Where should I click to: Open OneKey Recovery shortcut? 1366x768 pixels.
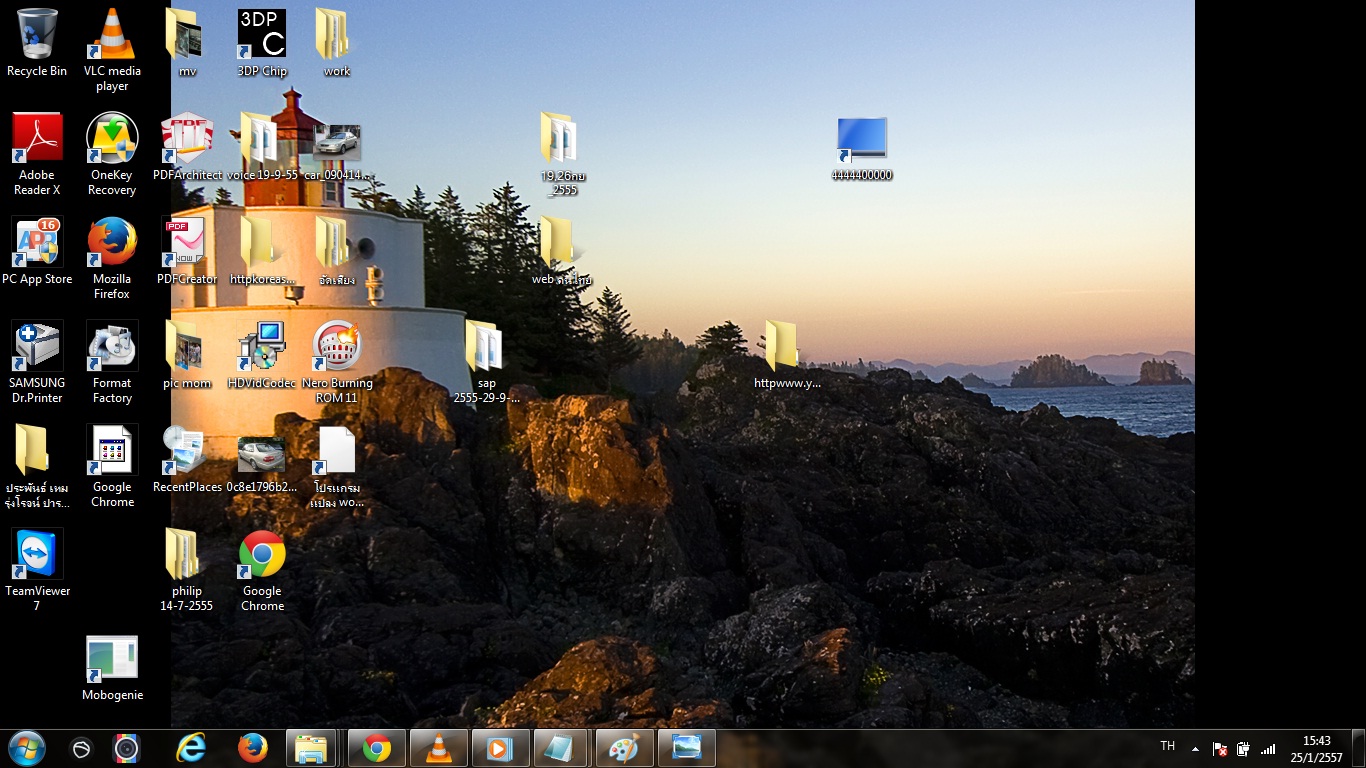click(x=112, y=153)
